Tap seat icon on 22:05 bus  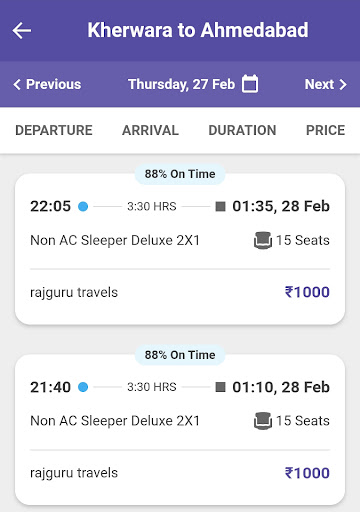[x=263, y=240]
